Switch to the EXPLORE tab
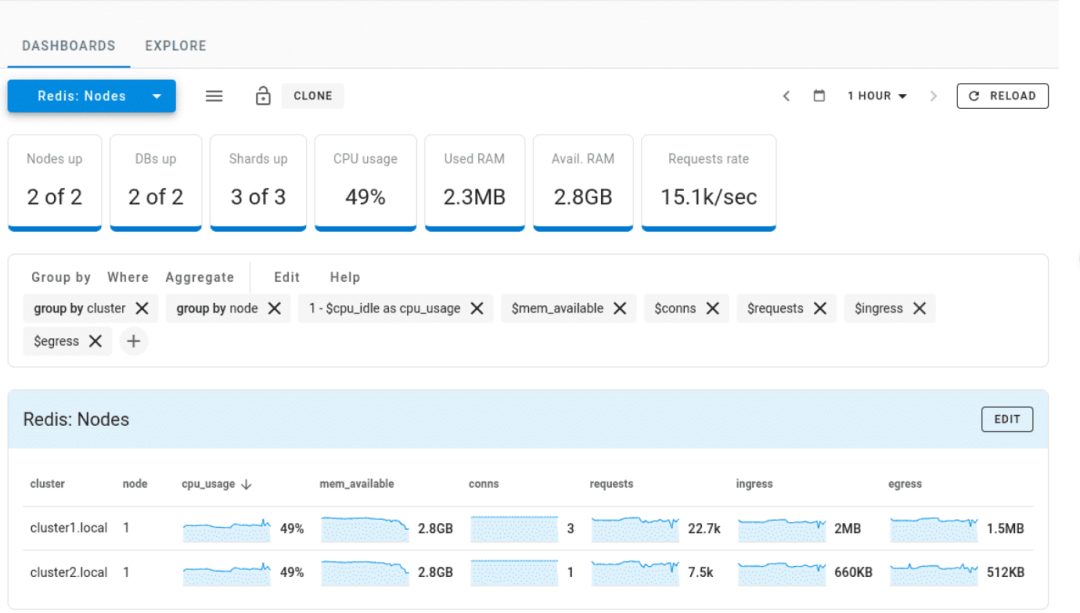 pos(176,45)
